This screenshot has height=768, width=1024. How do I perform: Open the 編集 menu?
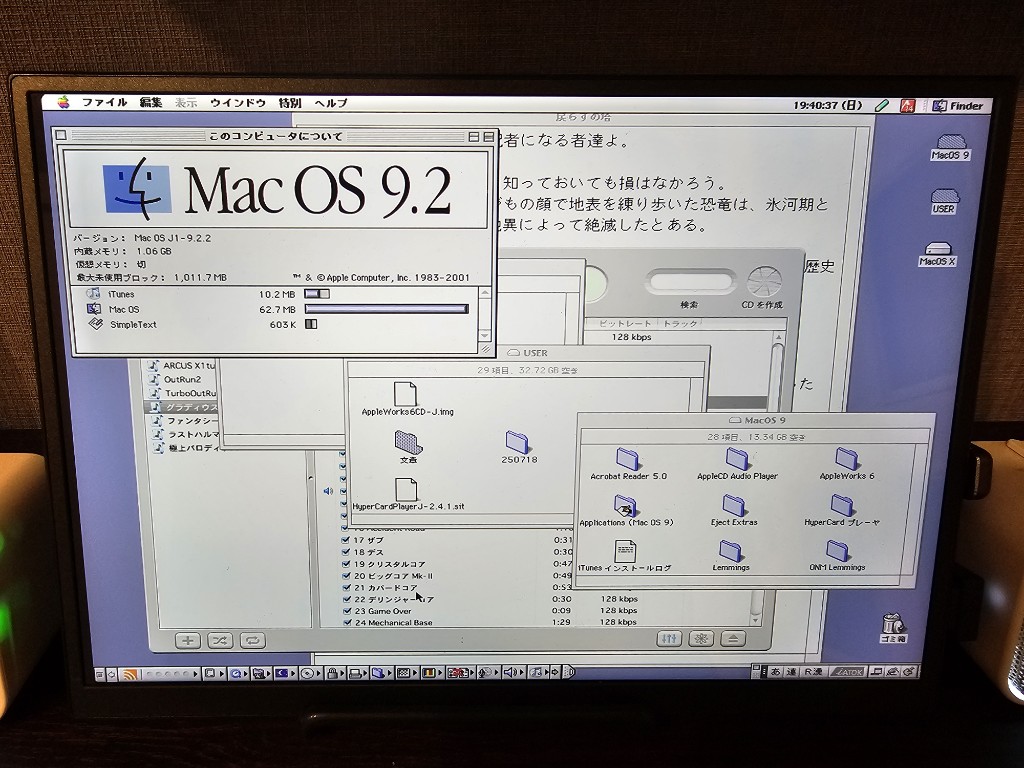point(151,103)
